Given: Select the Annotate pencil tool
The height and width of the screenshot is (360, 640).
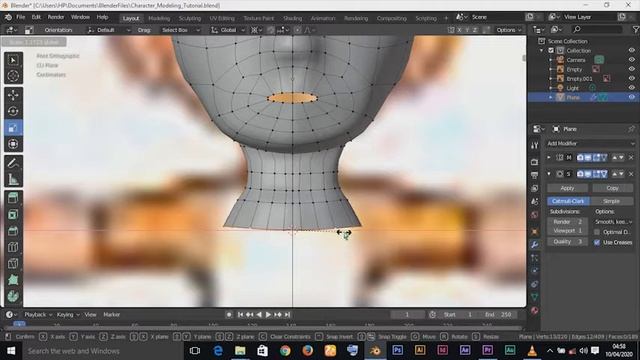Looking at the screenshot, I should [x=13, y=163].
